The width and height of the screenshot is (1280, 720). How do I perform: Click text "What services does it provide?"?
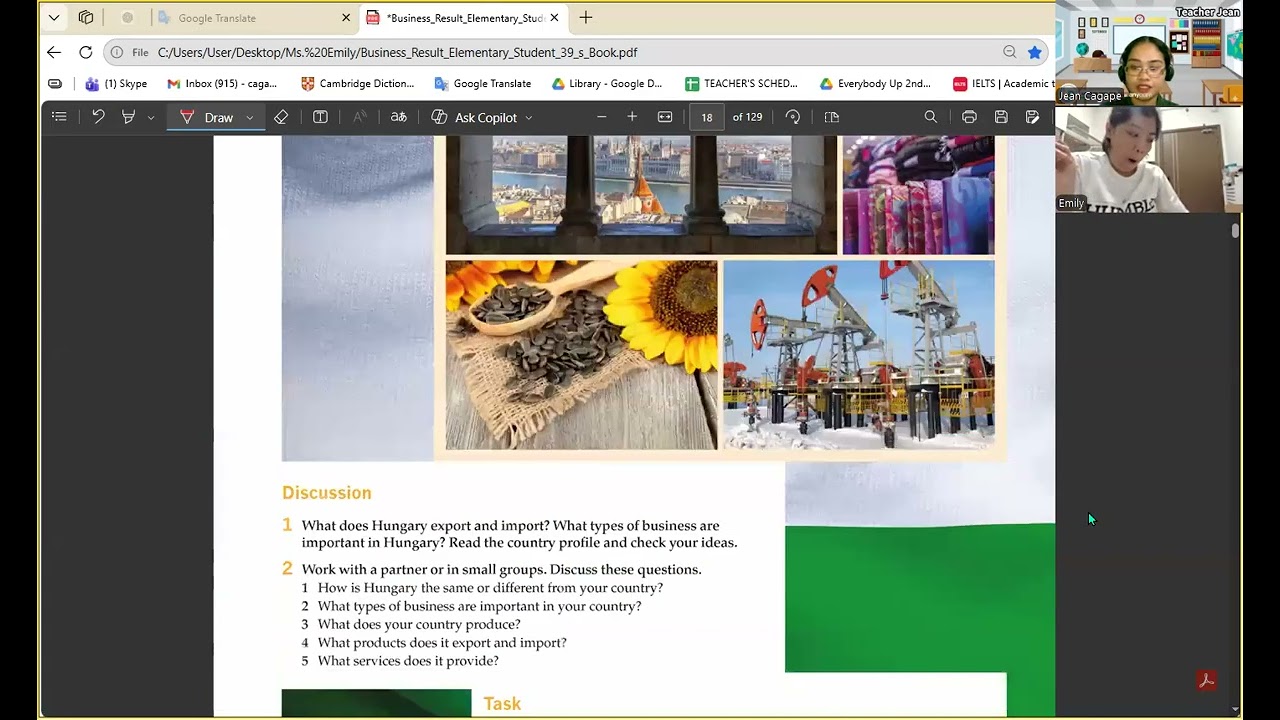(408, 661)
